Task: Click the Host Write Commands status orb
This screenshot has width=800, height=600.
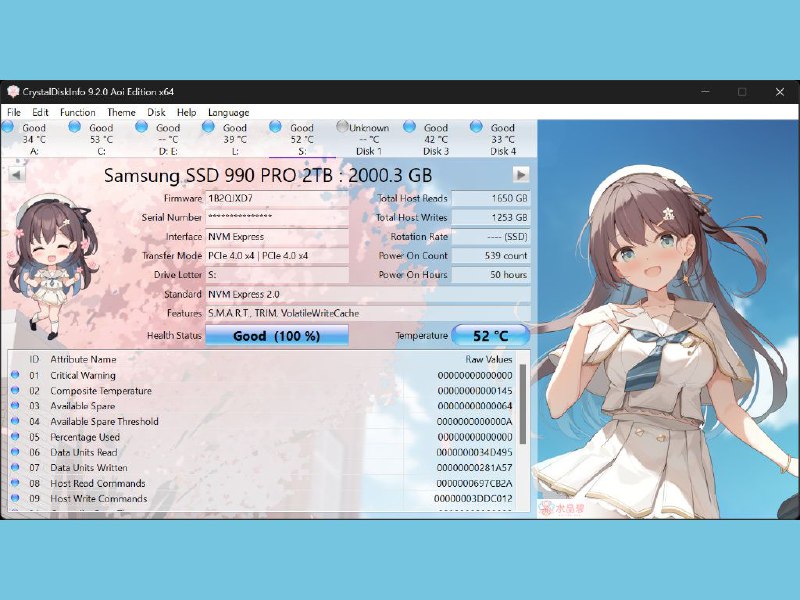Action: 15,498
